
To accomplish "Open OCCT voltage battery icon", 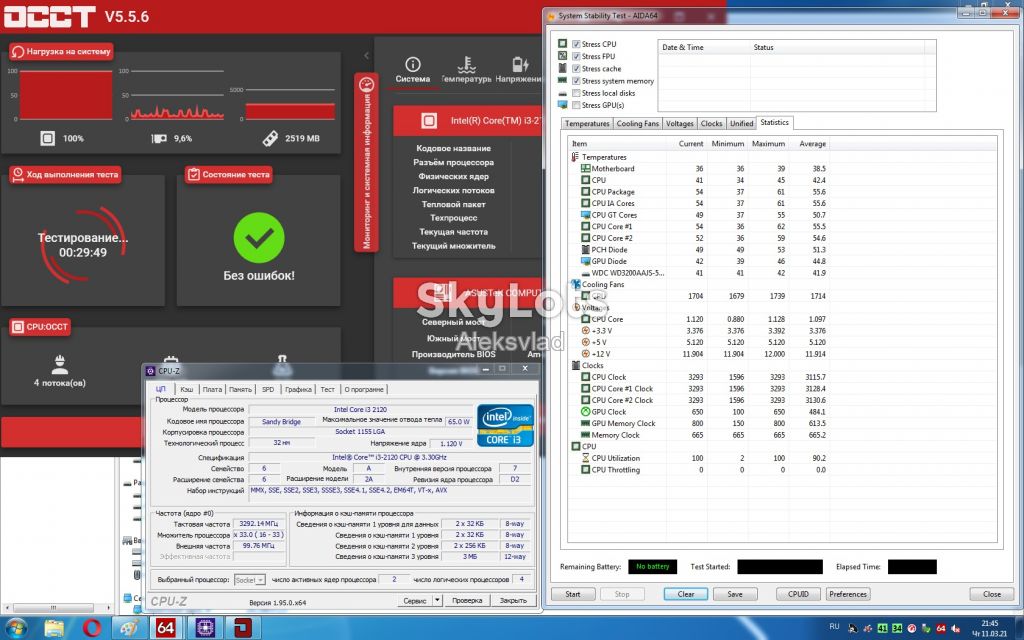I will coord(520,65).
